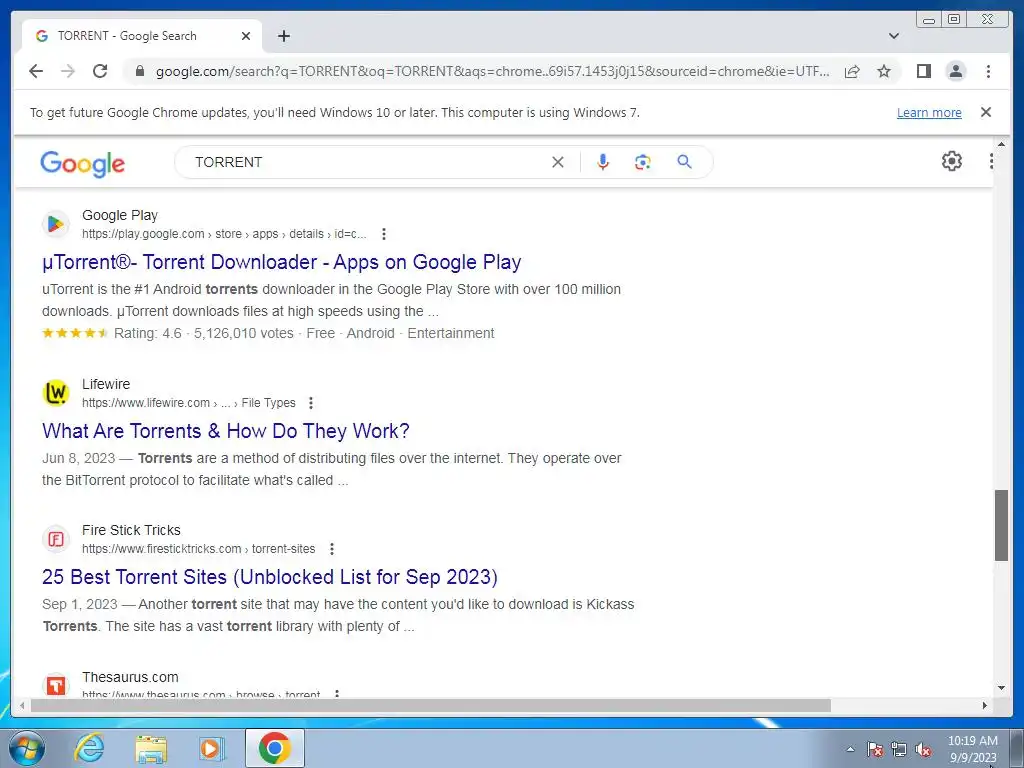Screen dimensions: 1024x768
Task: Launch Internet Explorer from taskbar
Action: click(89, 748)
